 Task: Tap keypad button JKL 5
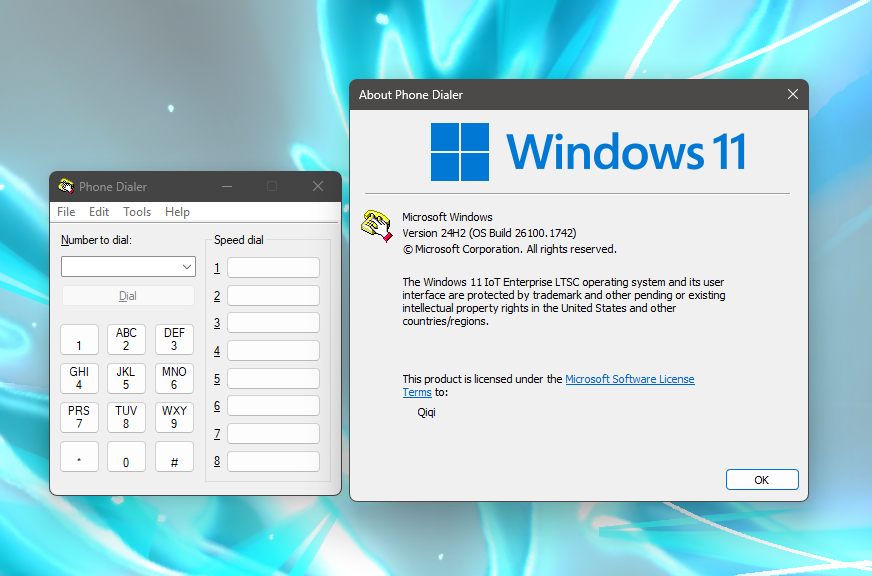(126, 378)
